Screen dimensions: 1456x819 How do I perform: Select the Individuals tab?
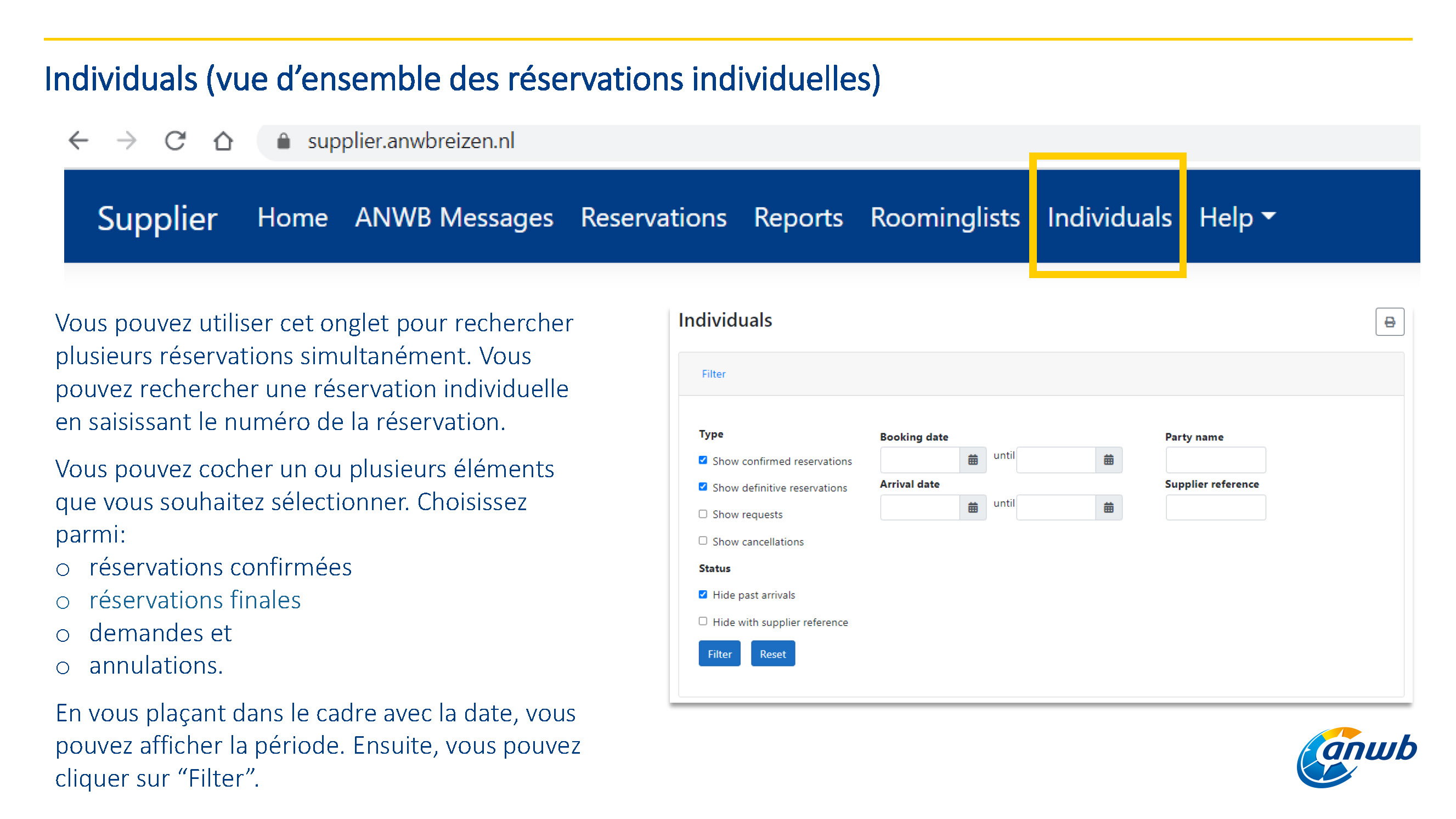click(x=1109, y=218)
